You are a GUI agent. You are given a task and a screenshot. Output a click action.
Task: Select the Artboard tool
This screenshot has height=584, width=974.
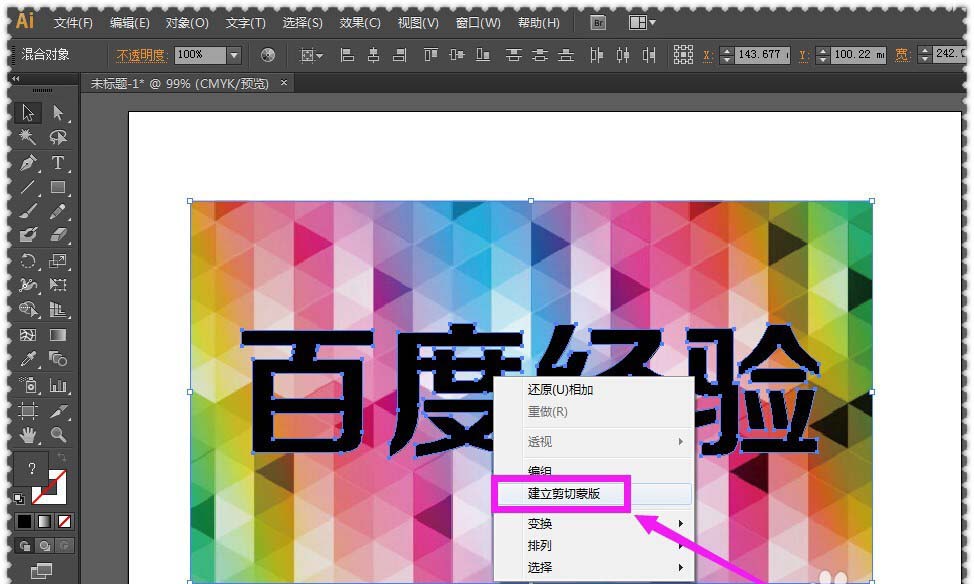(x=27, y=411)
